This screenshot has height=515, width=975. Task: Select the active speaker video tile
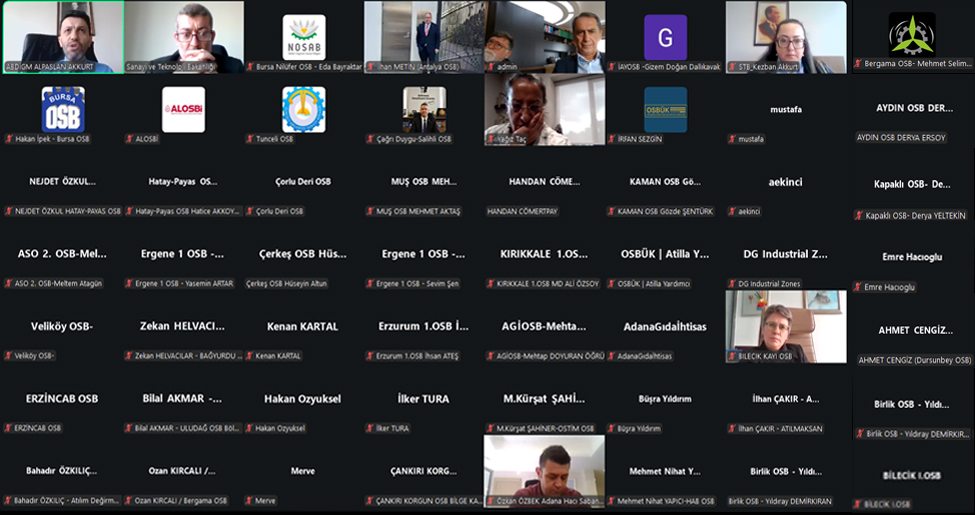63,37
